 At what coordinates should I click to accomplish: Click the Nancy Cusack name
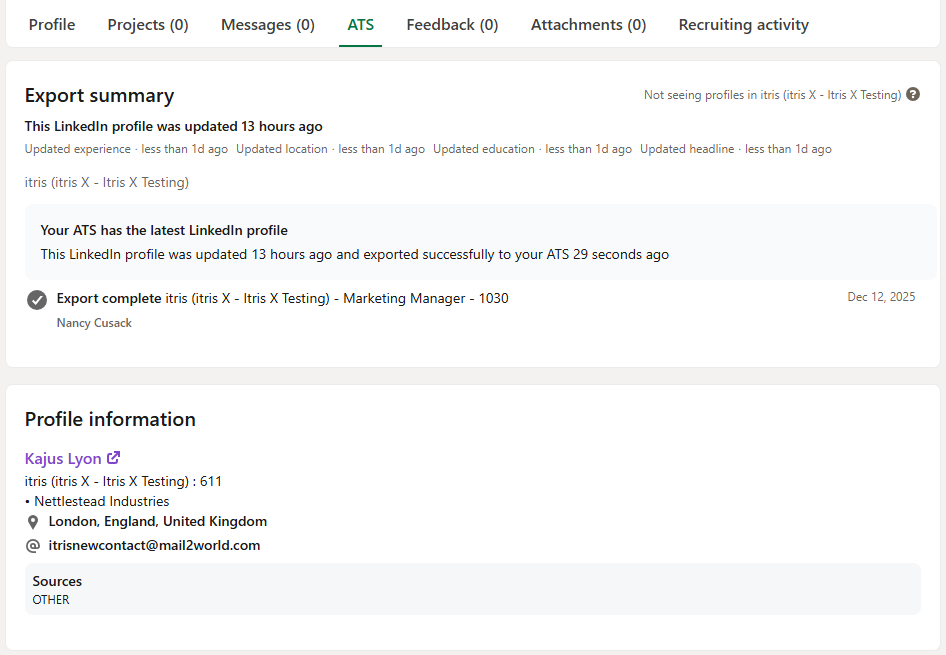(x=94, y=323)
